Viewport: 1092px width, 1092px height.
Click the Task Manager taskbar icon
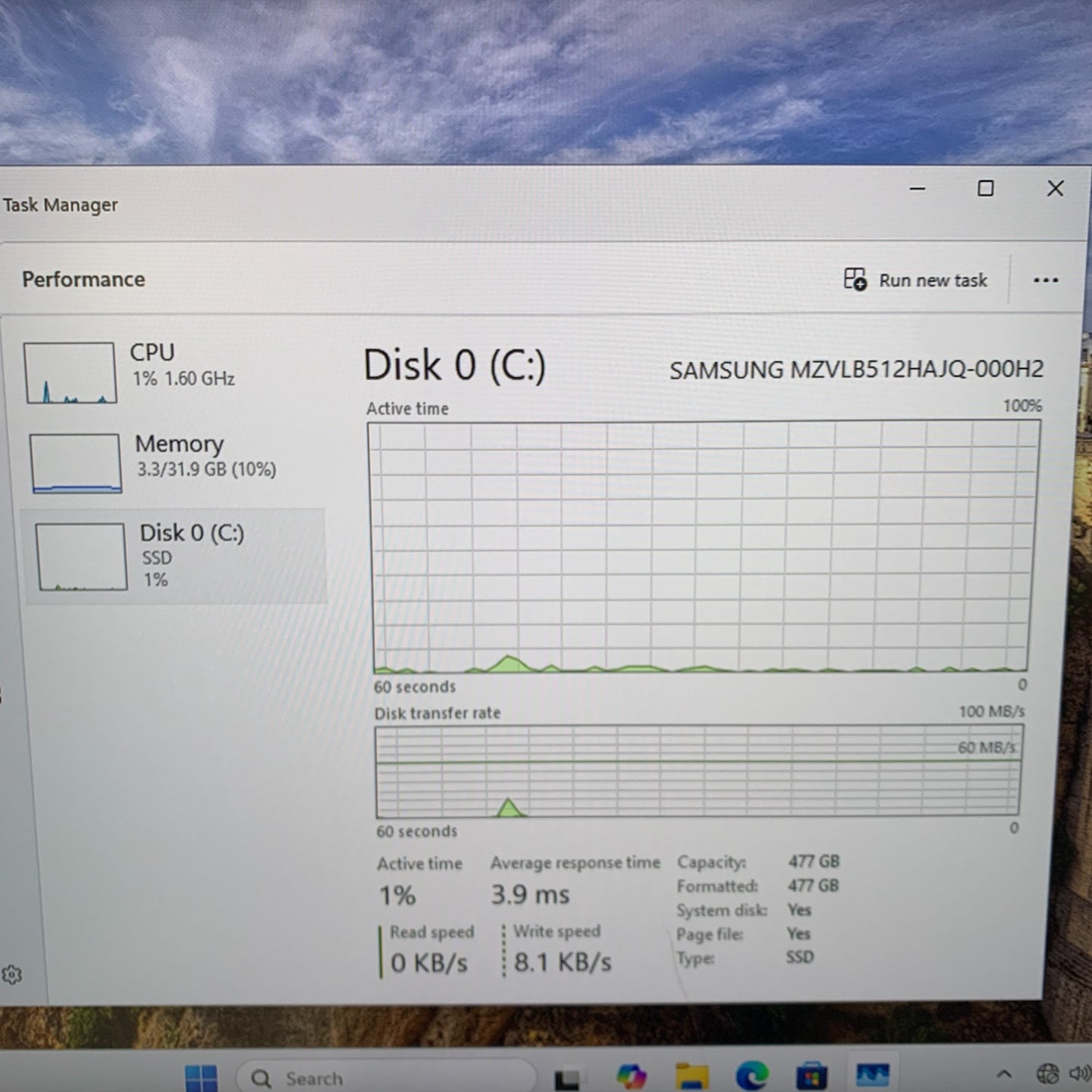click(872, 1075)
